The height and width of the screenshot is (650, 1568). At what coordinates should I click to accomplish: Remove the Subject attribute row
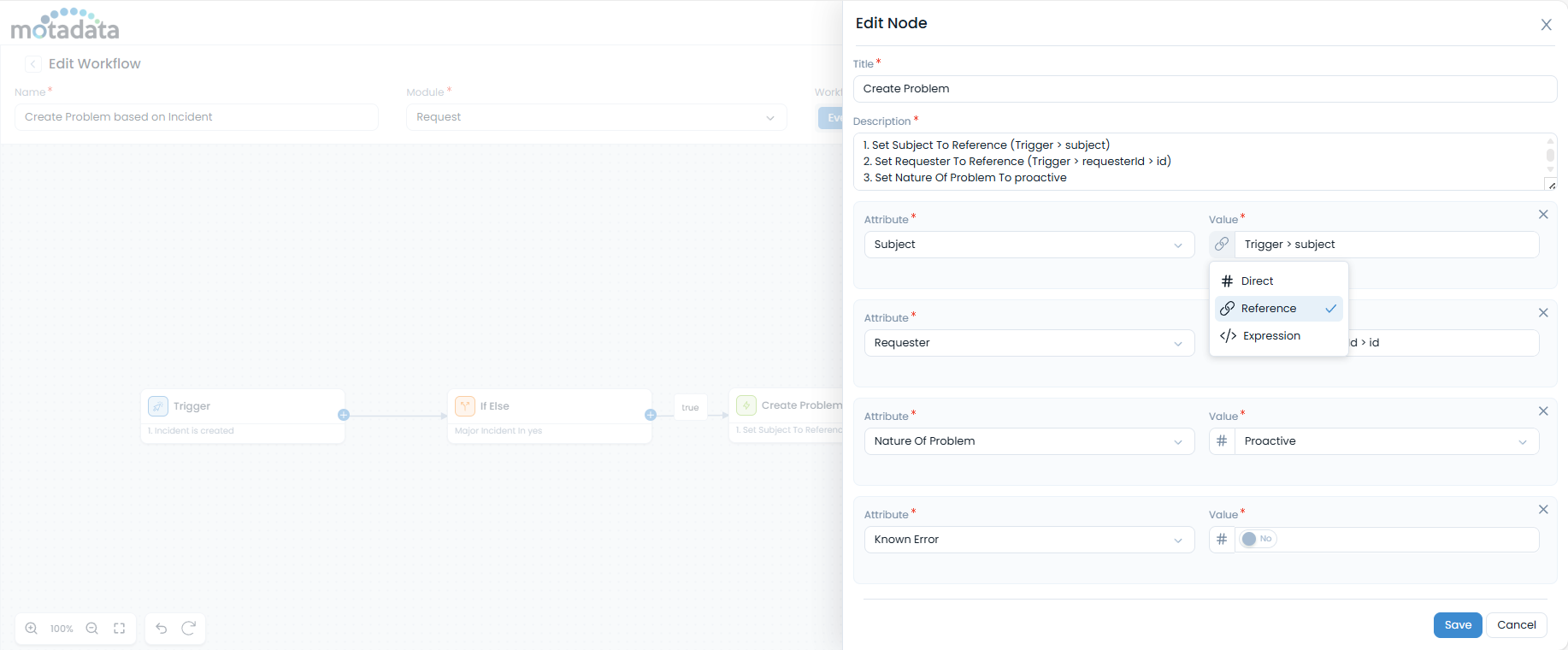tap(1543, 215)
